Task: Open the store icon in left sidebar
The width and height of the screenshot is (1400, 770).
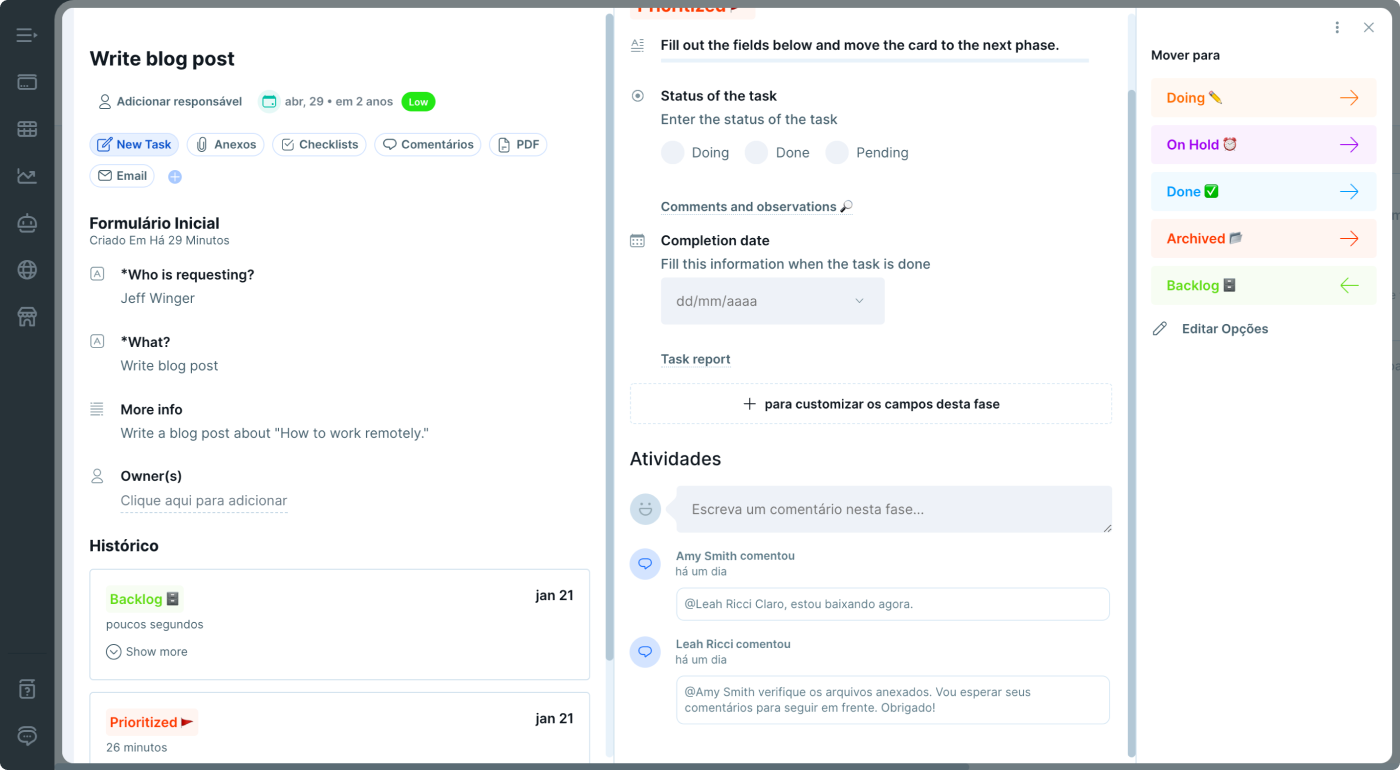Action: (27, 317)
